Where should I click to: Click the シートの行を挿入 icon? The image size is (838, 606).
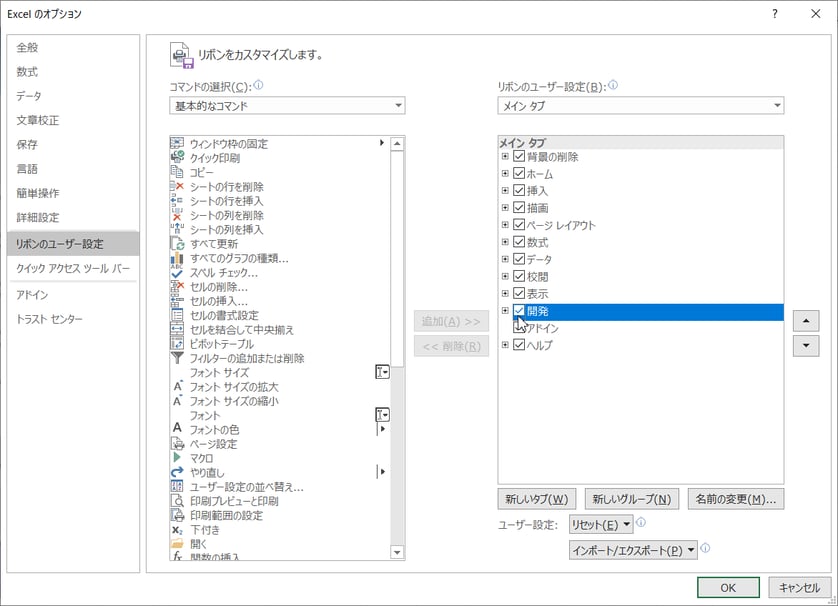click(177, 200)
